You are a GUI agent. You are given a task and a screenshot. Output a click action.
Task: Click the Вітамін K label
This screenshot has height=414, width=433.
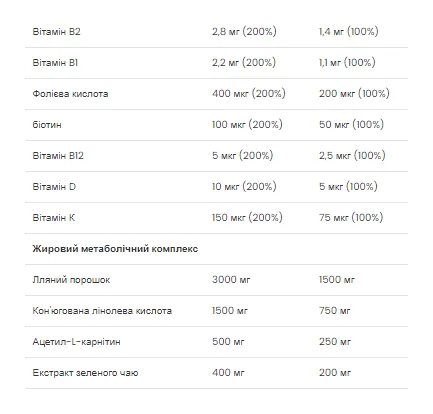click(x=54, y=218)
